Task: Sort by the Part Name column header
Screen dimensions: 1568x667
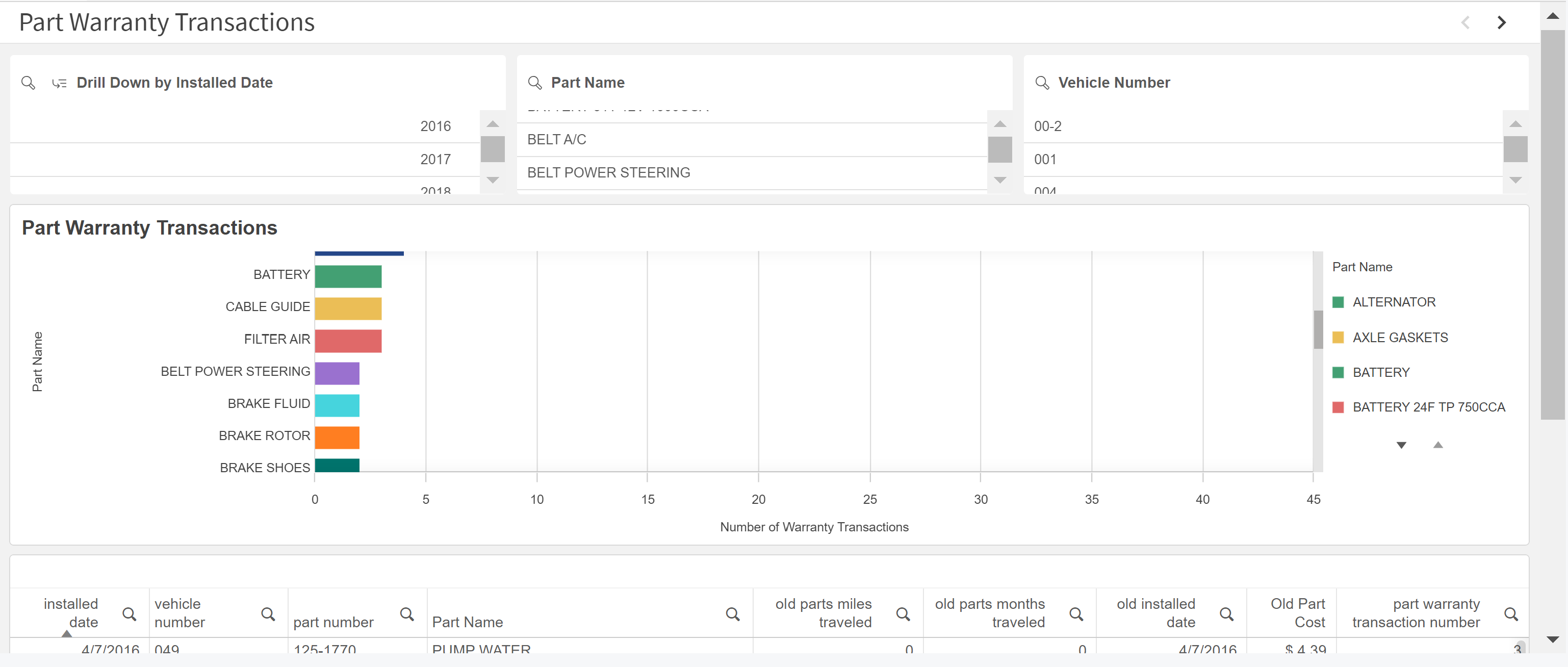Action: pyautogui.click(x=468, y=621)
